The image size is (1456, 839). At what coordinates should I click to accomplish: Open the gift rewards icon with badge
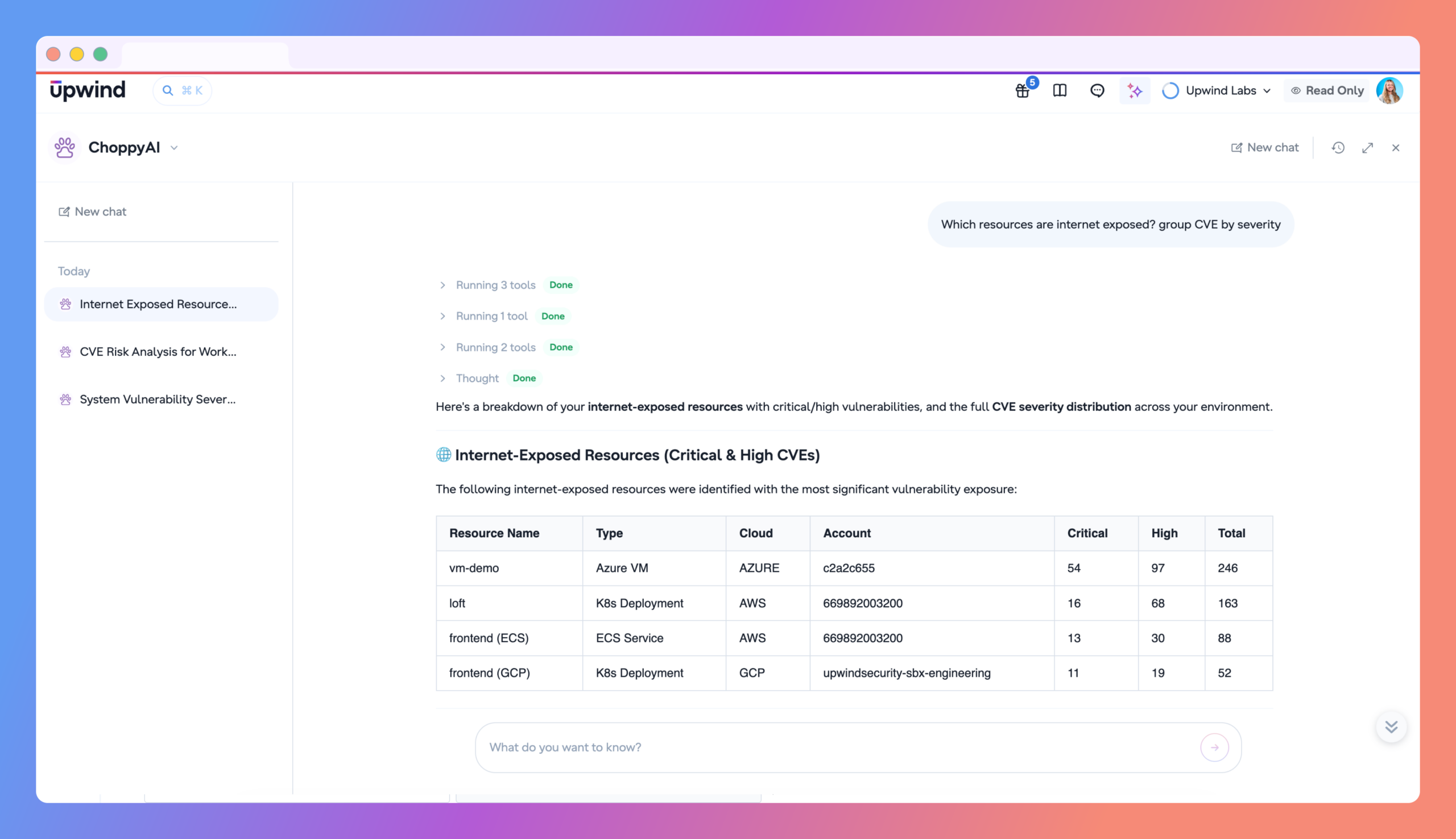point(1023,90)
